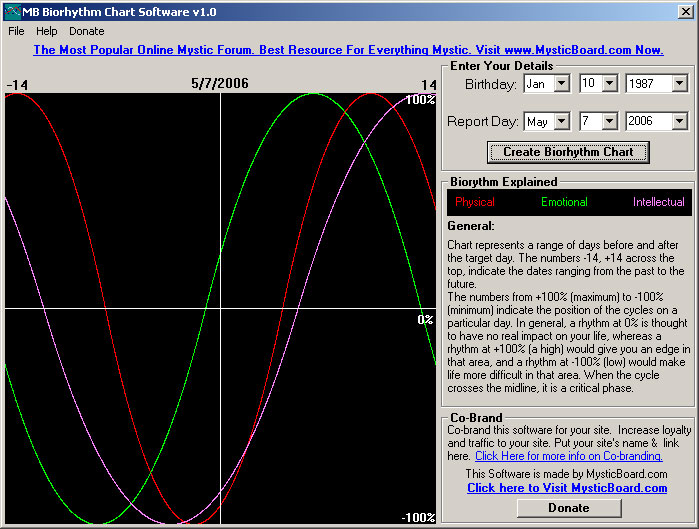699x529 pixels.
Task: Click the -14 label above the chart
Action: (x=17, y=85)
